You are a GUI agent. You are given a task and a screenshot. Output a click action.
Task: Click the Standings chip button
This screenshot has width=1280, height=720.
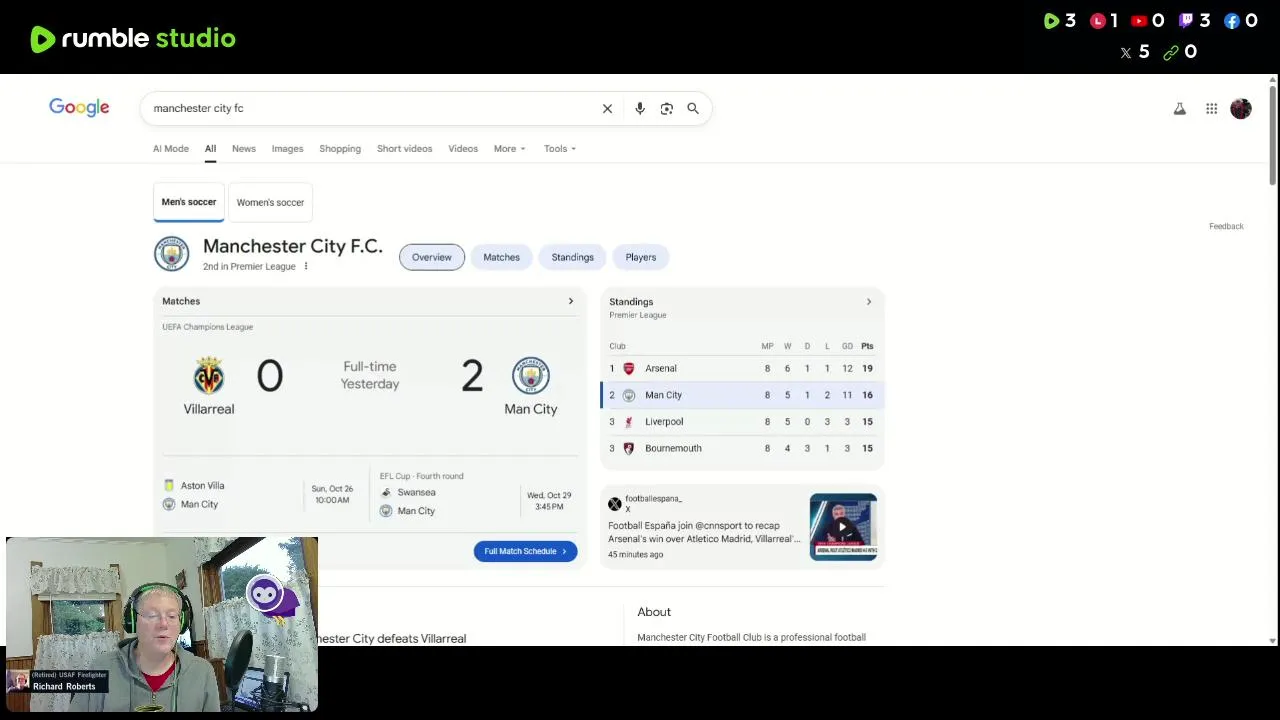[573, 257]
